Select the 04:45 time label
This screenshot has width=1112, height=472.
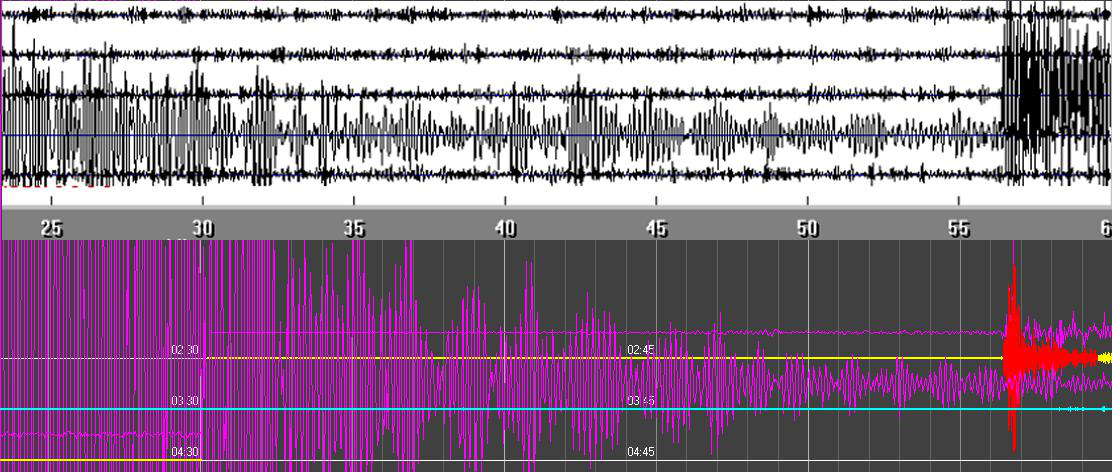pos(641,451)
